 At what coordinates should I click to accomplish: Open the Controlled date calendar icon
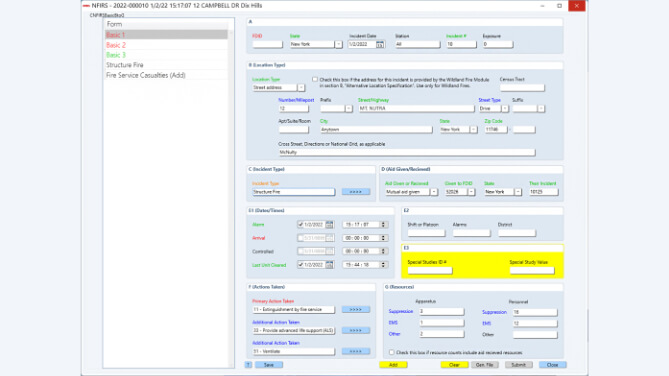point(329,251)
